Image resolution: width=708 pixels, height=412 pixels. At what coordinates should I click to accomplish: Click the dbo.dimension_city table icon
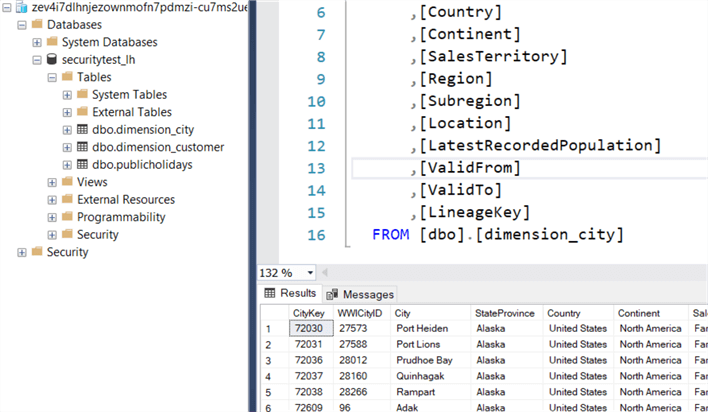[82, 130]
